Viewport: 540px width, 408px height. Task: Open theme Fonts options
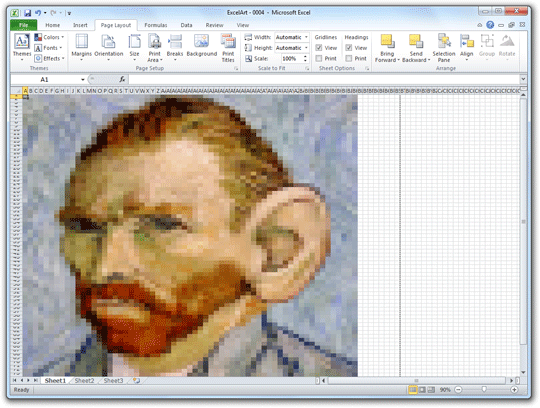coord(48,48)
